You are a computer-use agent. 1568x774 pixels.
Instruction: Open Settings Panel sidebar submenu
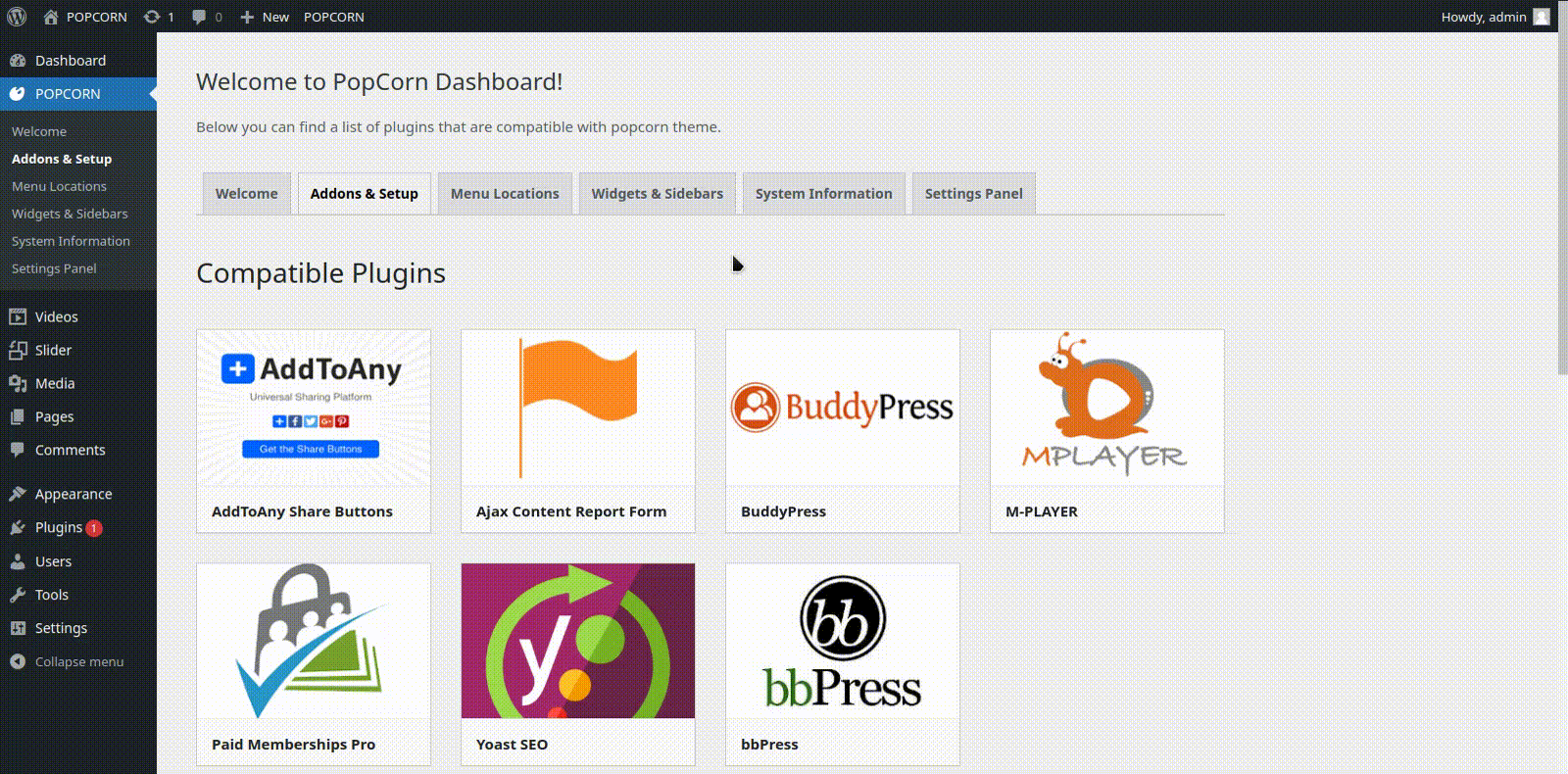point(54,268)
